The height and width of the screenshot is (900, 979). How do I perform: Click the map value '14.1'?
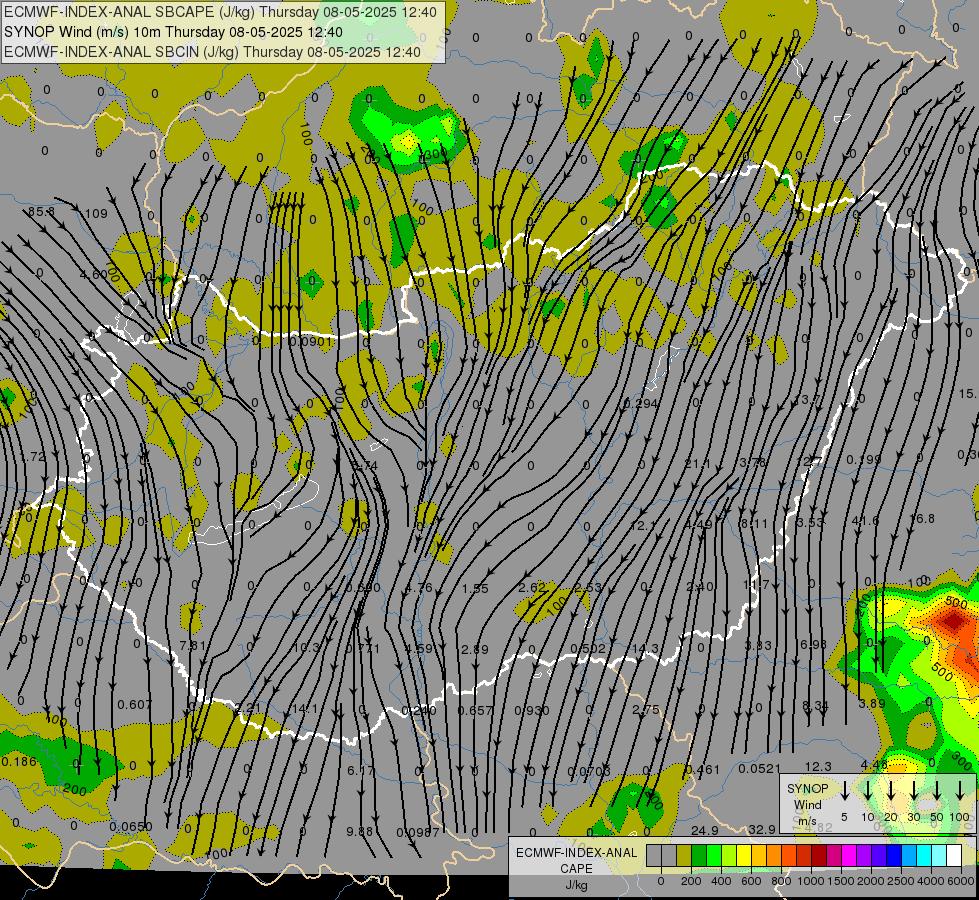click(305, 709)
